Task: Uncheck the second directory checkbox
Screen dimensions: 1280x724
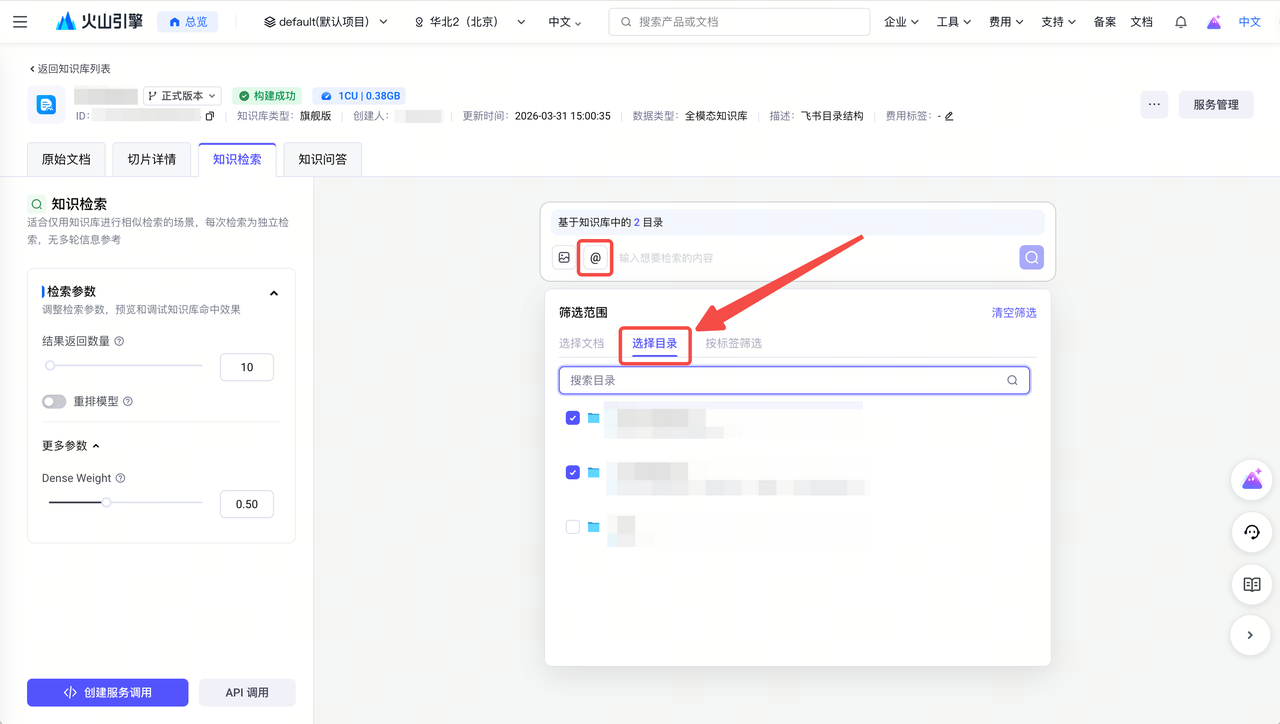Action: [573, 472]
